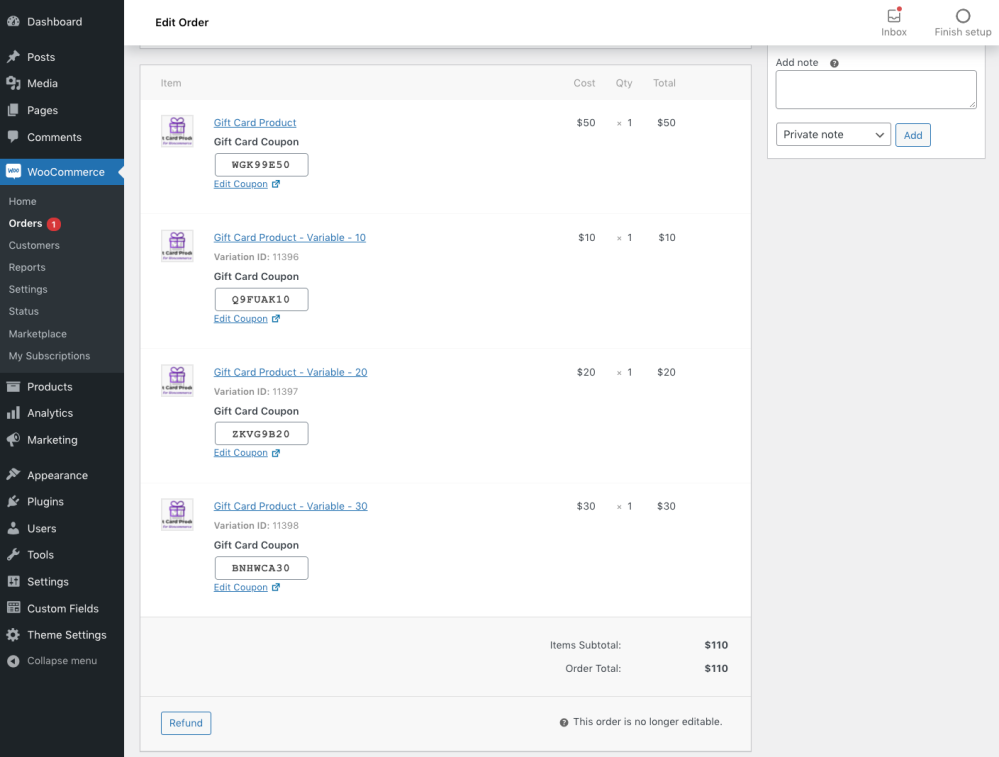Image resolution: width=999 pixels, height=757 pixels.
Task: Collapse the admin sidebar menu
Action: [x=61, y=661]
